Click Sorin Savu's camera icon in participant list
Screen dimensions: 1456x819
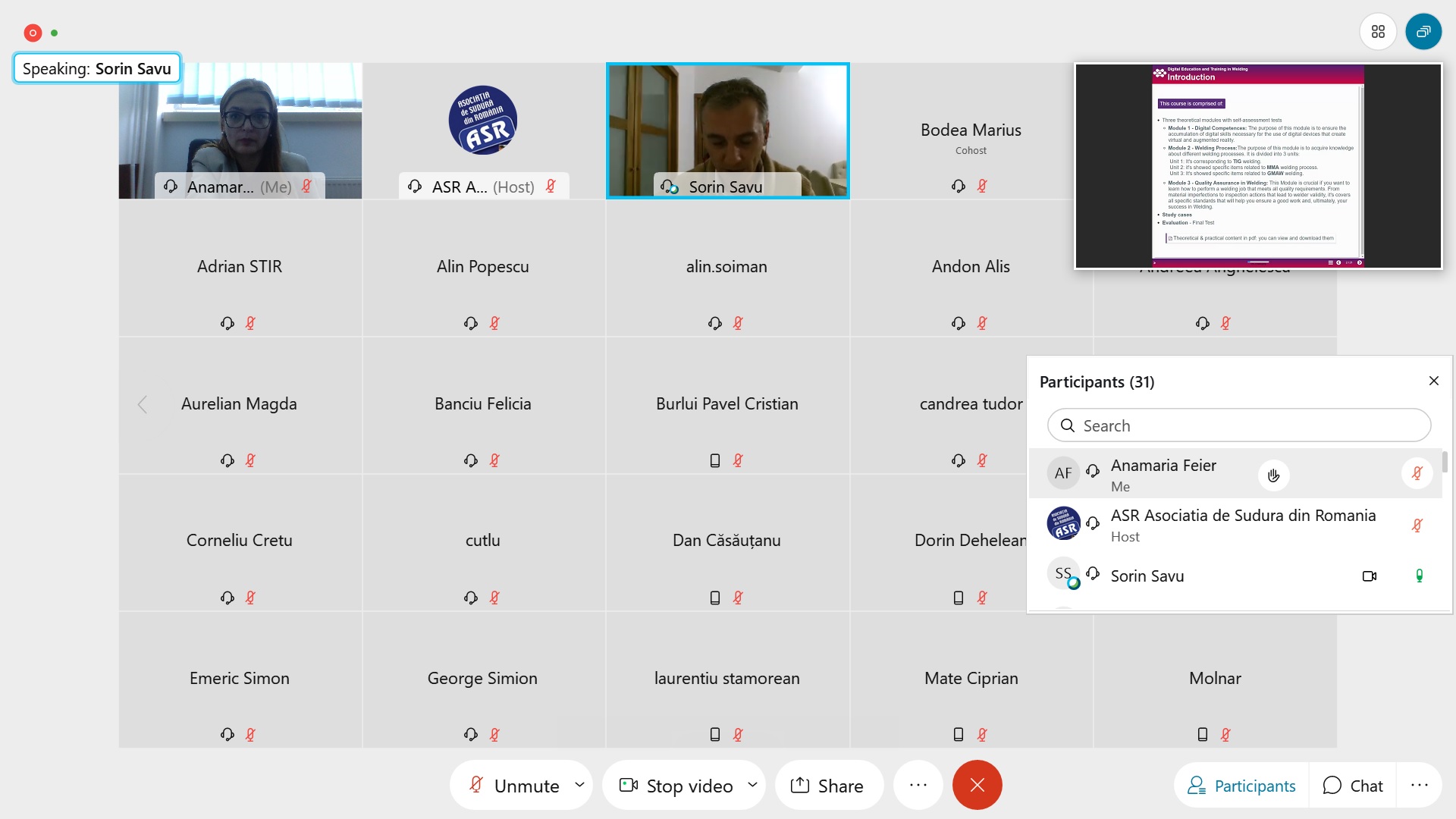coord(1369,576)
